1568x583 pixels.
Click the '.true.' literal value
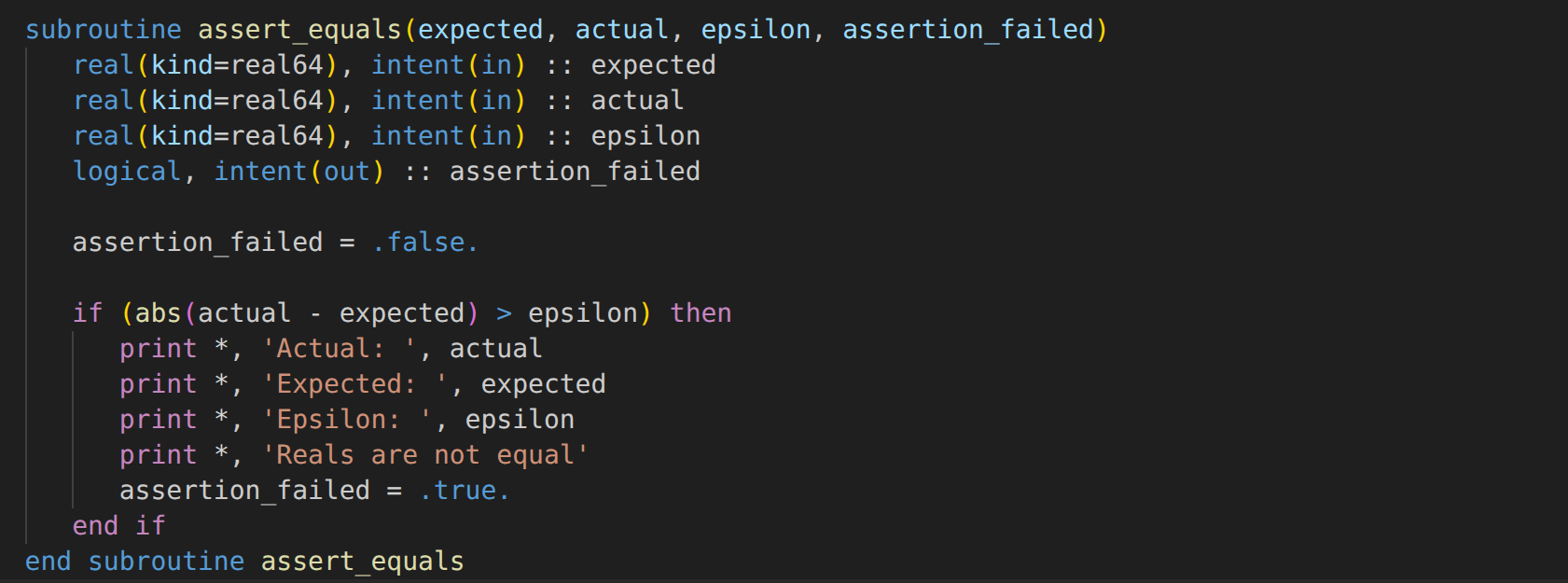tap(465, 491)
